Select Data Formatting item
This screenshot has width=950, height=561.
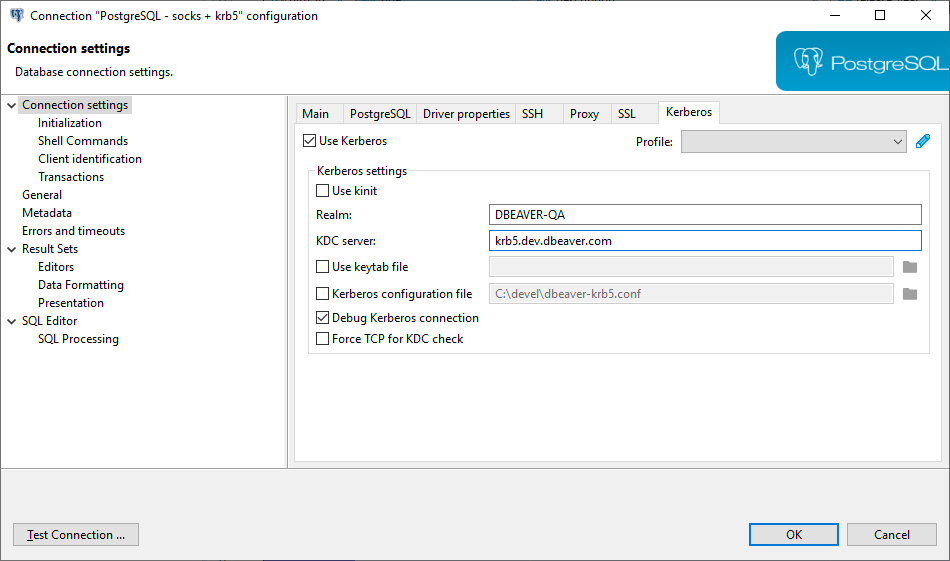click(81, 285)
